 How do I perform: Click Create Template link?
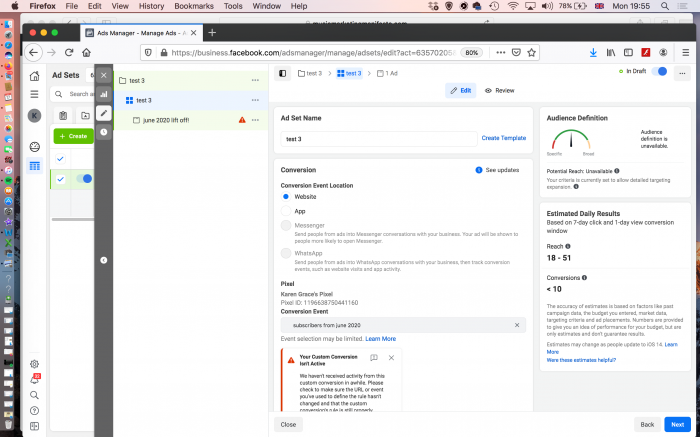click(504, 138)
